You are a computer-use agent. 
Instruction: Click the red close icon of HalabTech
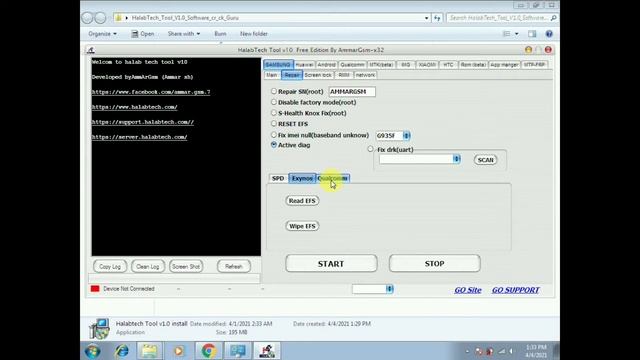548,50
